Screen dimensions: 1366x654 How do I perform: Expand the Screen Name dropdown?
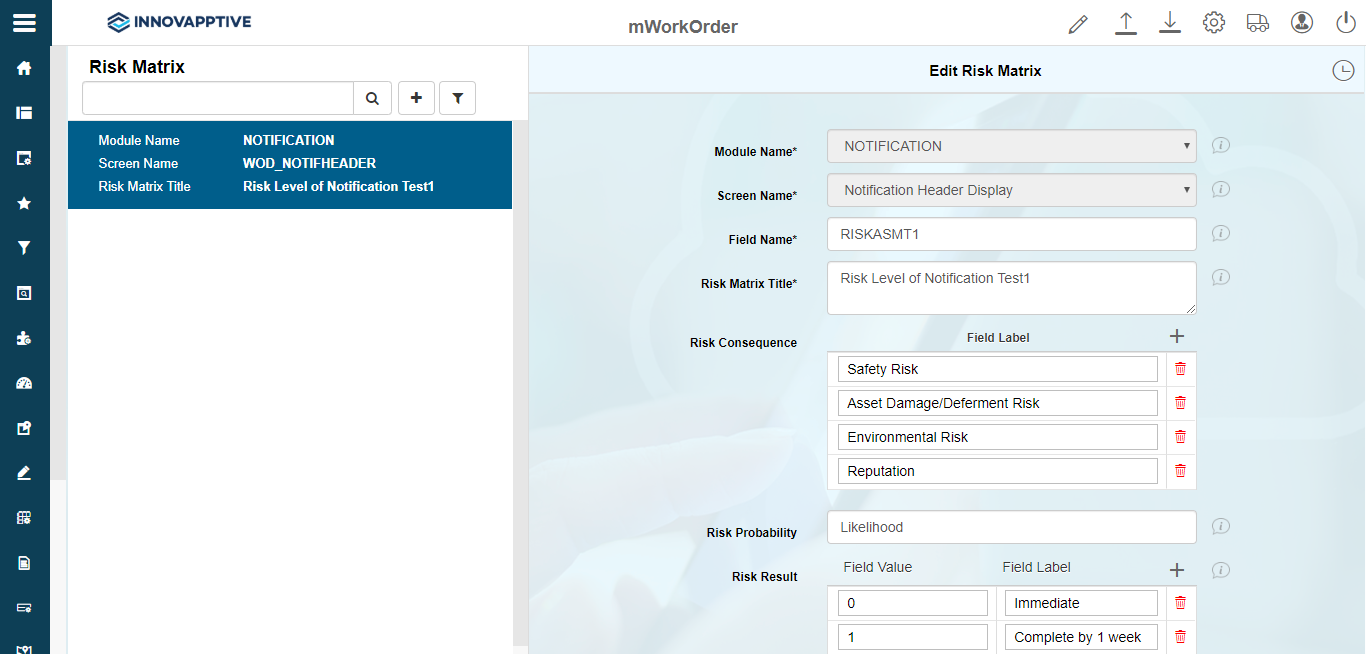1011,190
